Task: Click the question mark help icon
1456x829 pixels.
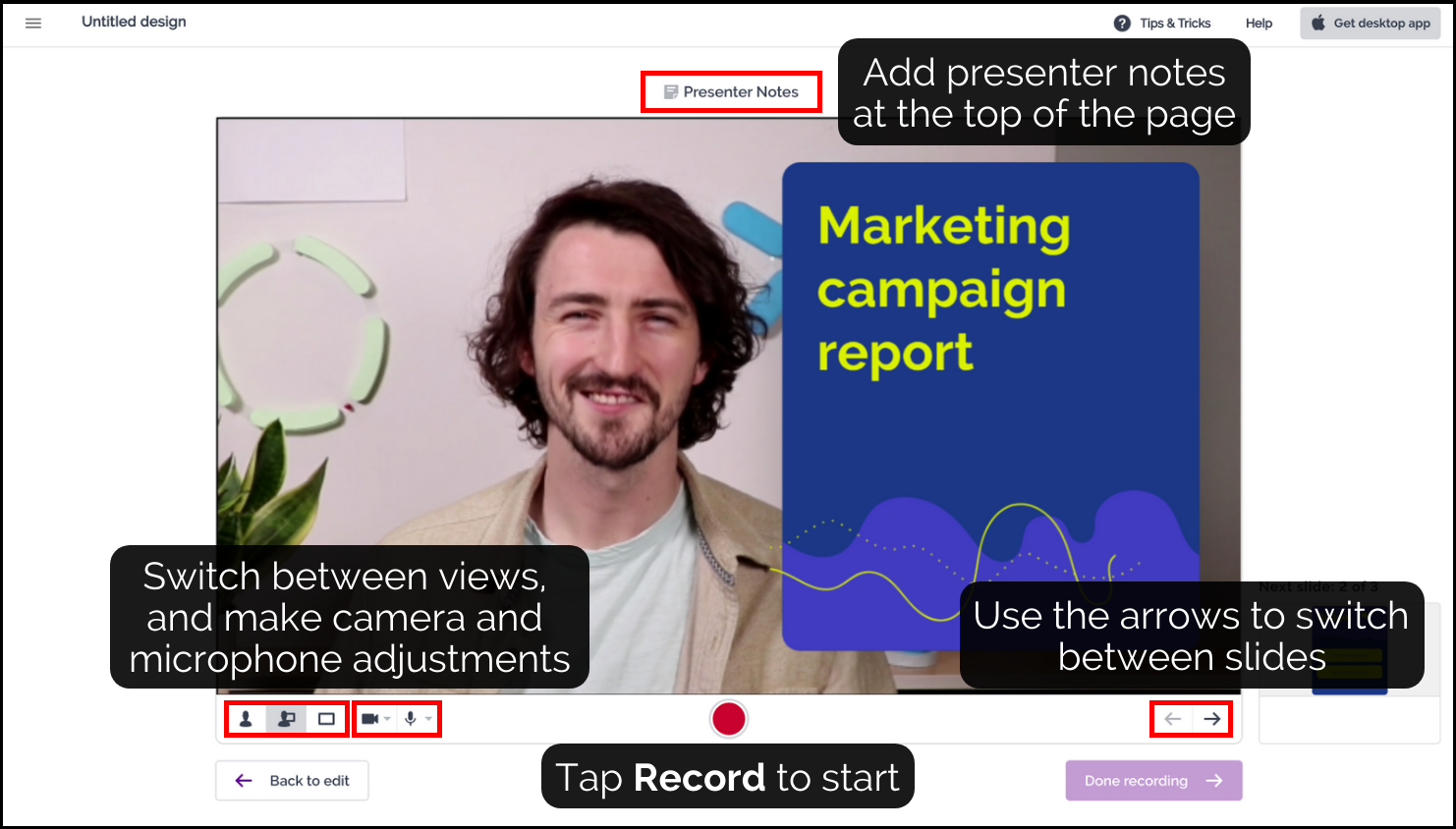Action: [1122, 24]
